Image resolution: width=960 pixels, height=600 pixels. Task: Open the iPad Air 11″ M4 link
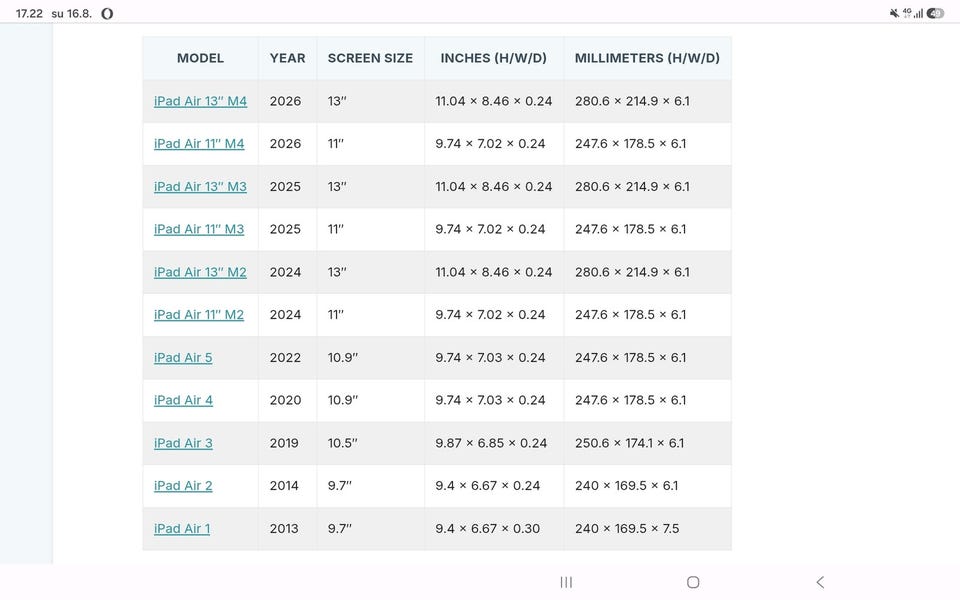click(x=199, y=144)
